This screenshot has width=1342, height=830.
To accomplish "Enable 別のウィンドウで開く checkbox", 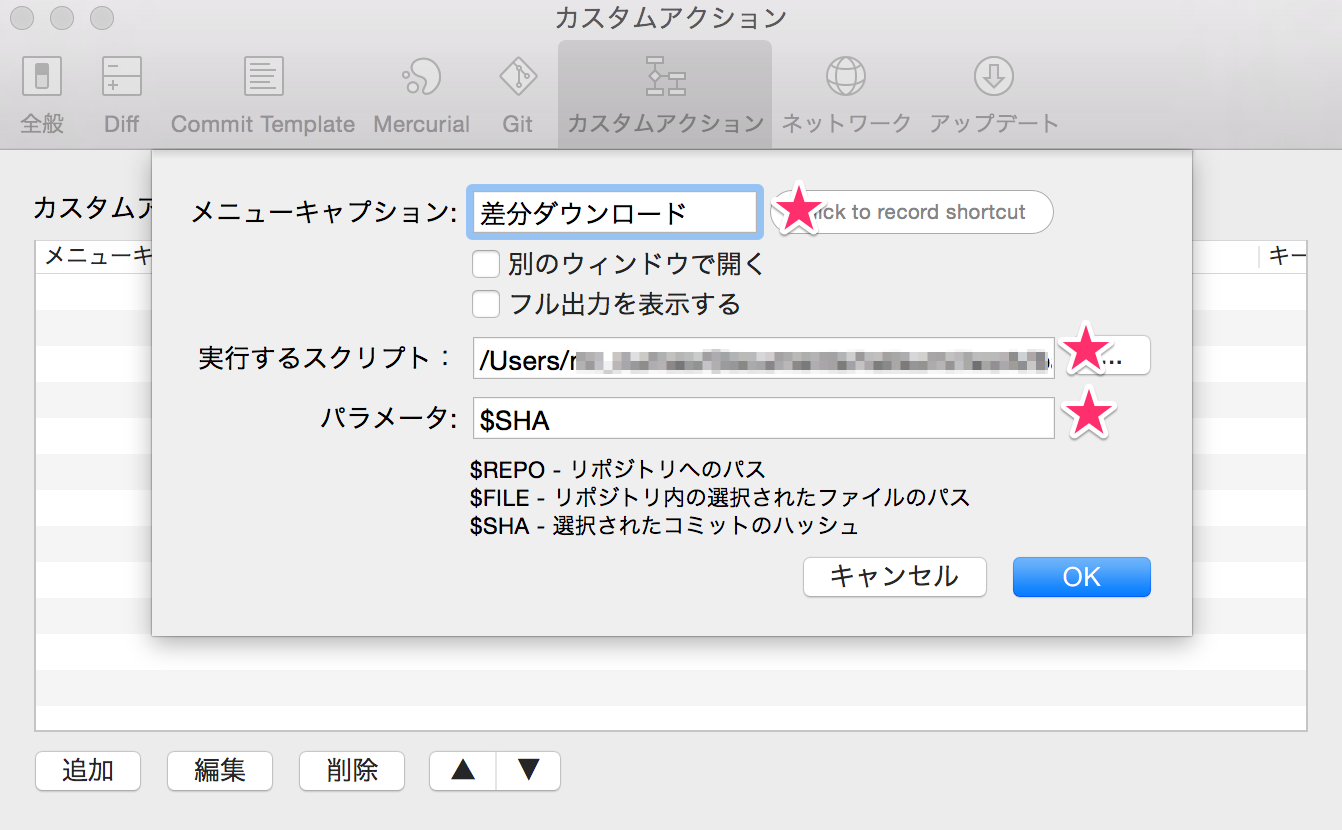I will coord(486,264).
